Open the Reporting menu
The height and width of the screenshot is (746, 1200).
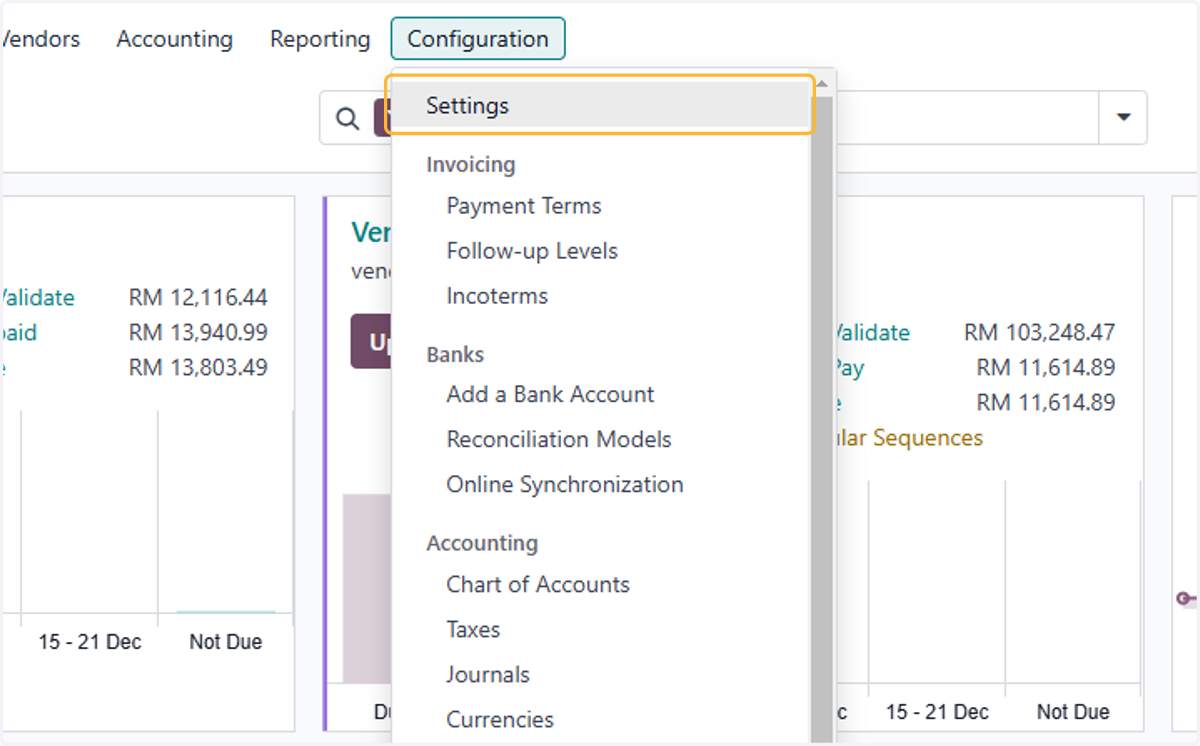[320, 39]
